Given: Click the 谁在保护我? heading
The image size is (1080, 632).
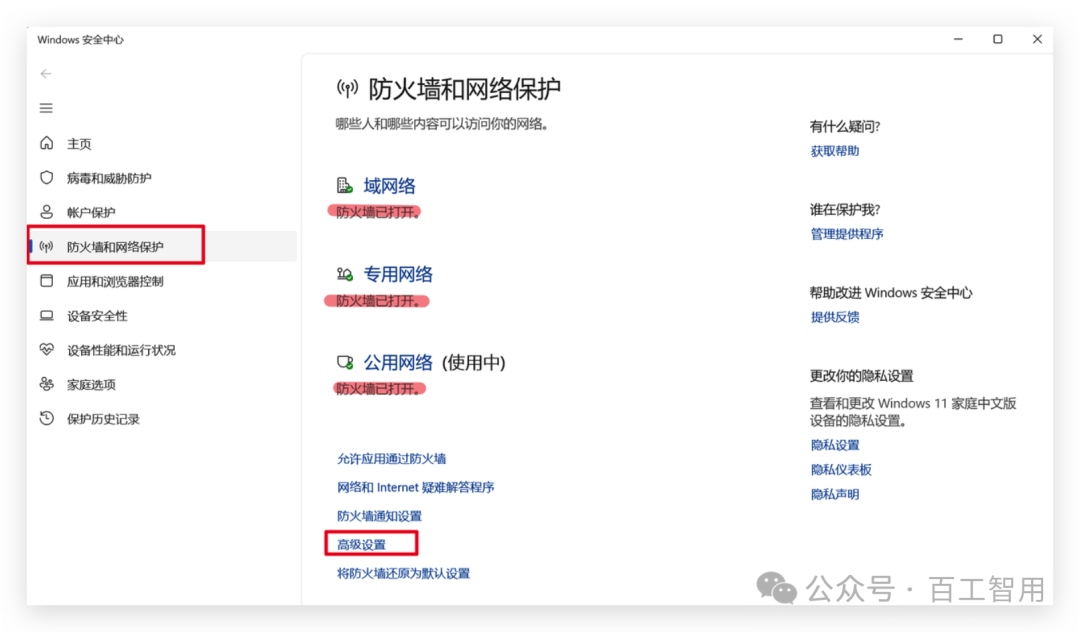Looking at the screenshot, I should pyautogui.click(x=844, y=210).
